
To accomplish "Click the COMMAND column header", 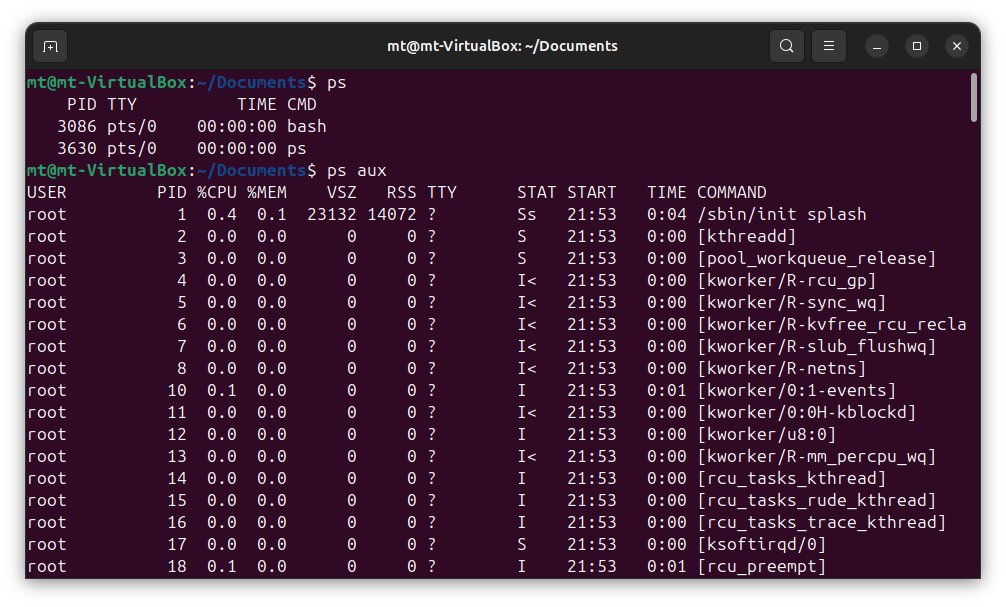I will [731, 192].
